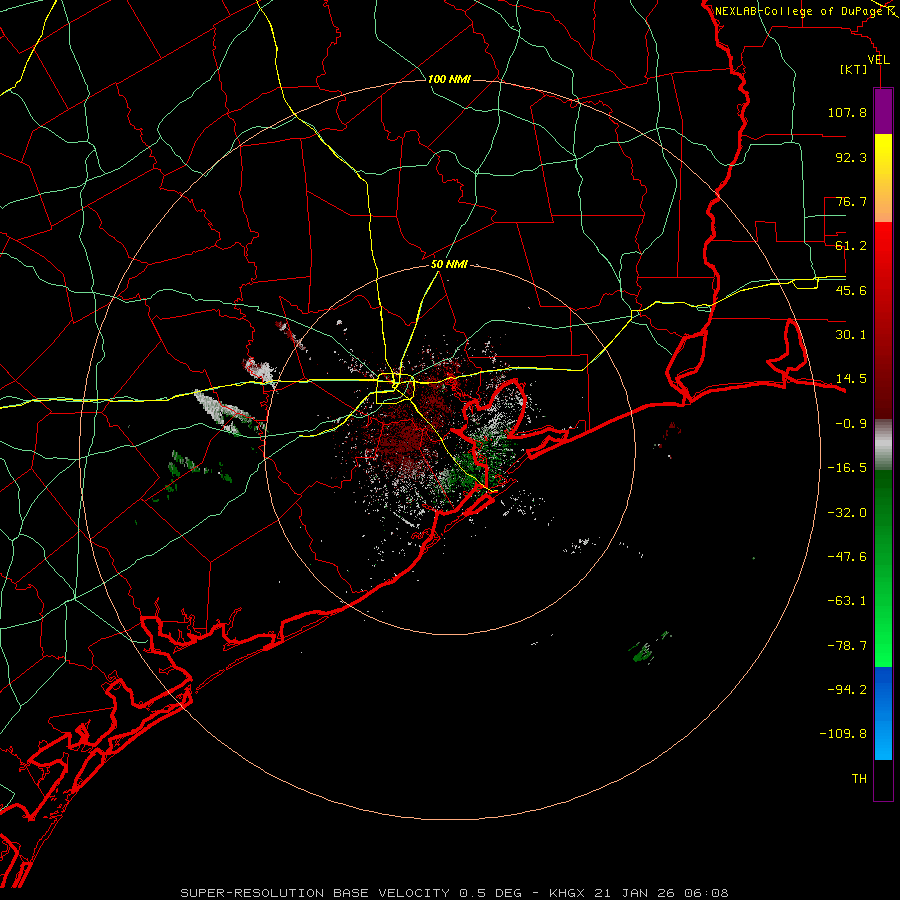Click the -63.1 velocity scale value

pyautogui.click(x=847, y=601)
